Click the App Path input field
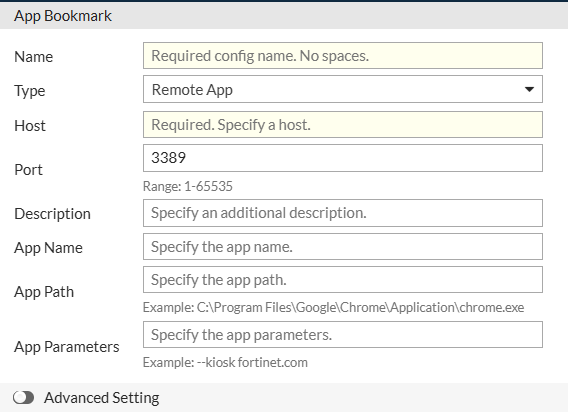 tap(343, 280)
